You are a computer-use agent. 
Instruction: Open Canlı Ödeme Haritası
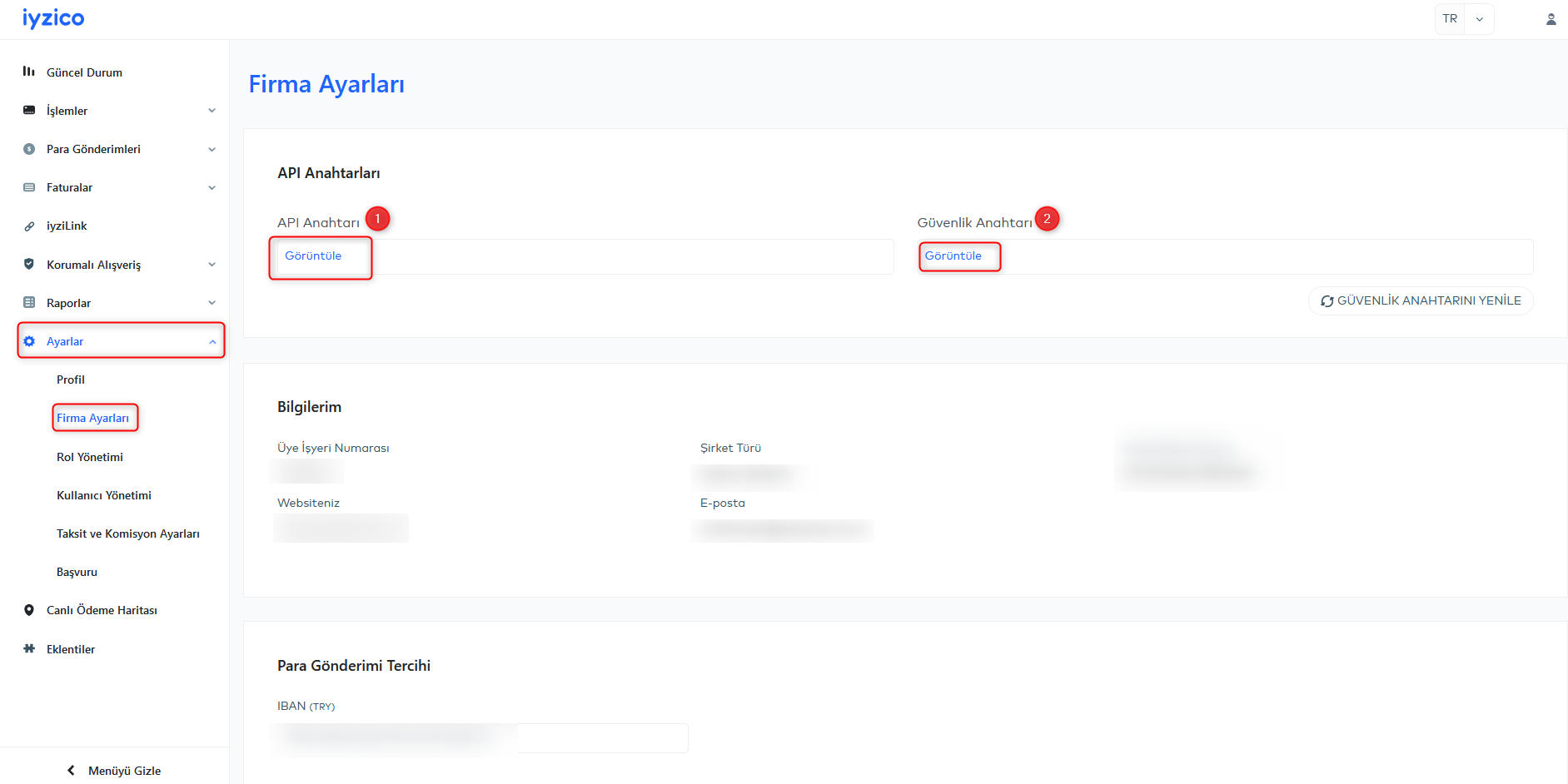point(102,610)
